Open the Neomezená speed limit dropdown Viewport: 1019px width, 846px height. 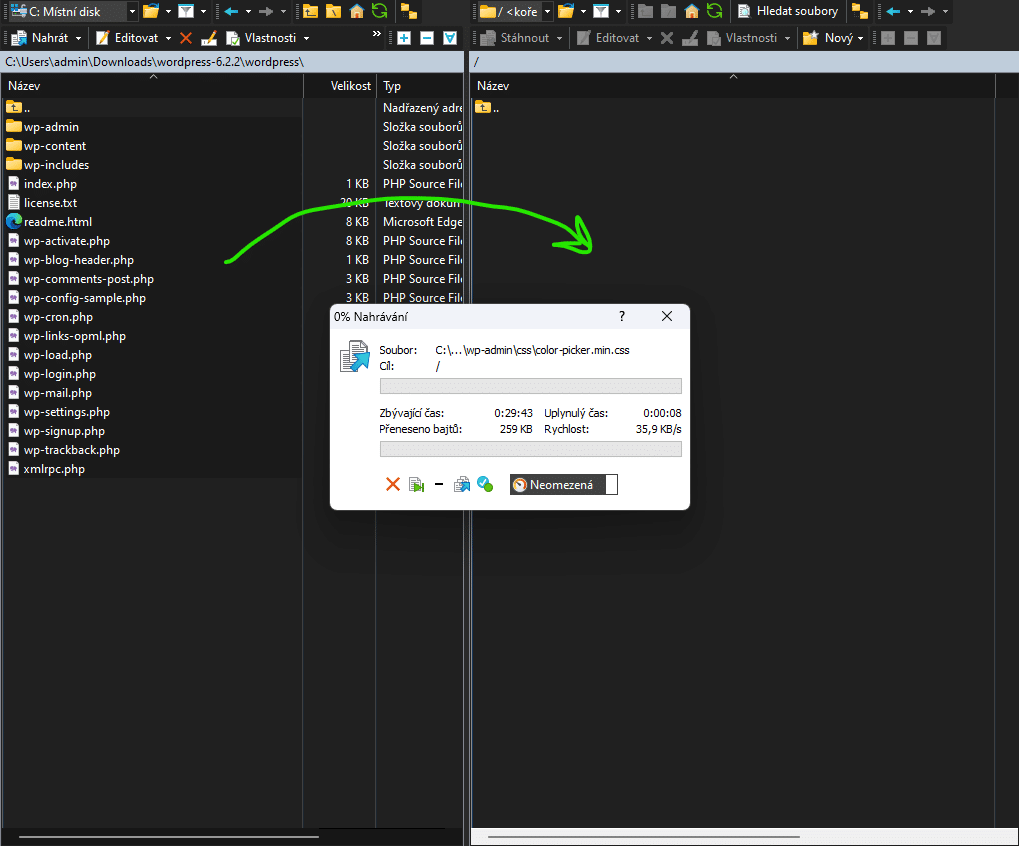pyautogui.click(x=563, y=485)
